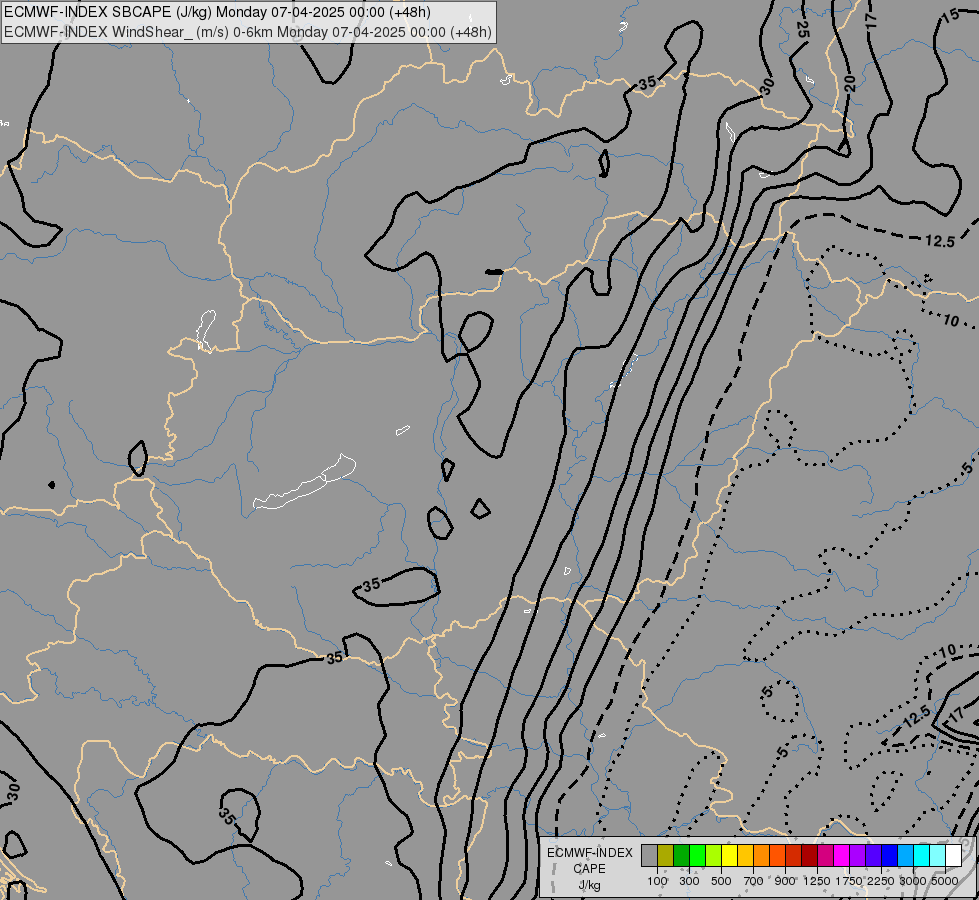Select the dark red swatch in CAPE legend
979x900 pixels.
[x=809, y=855]
